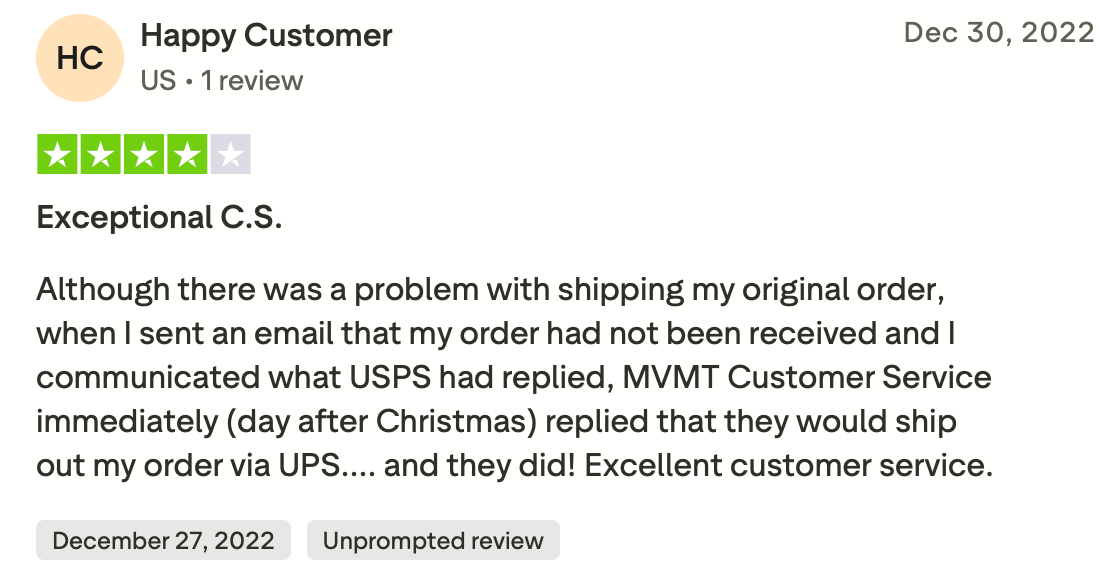Click the HC reviewer avatar

[79, 58]
